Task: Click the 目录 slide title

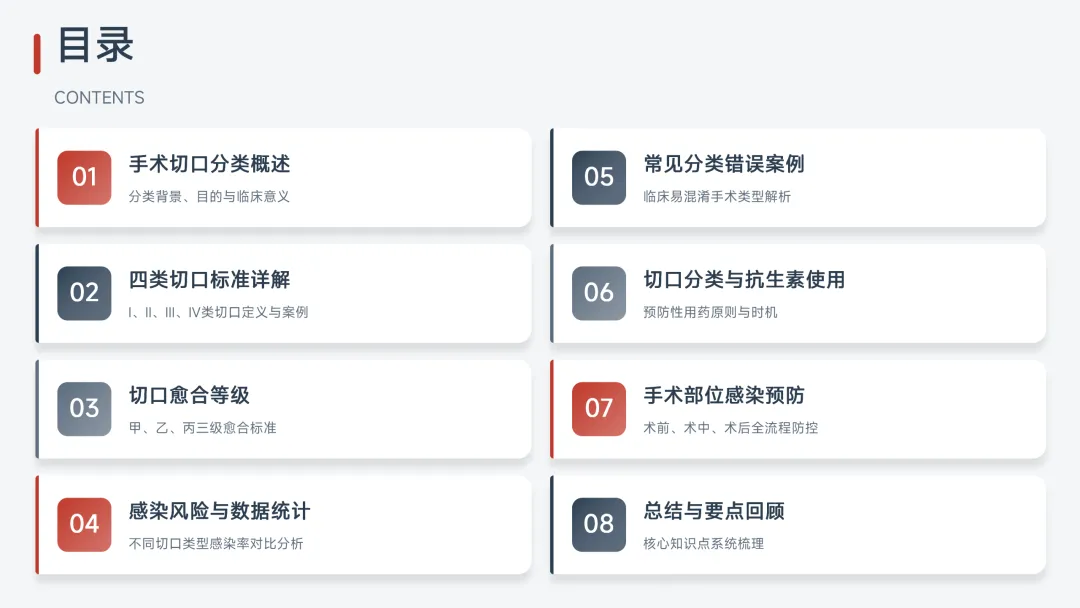Action: (x=96, y=46)
